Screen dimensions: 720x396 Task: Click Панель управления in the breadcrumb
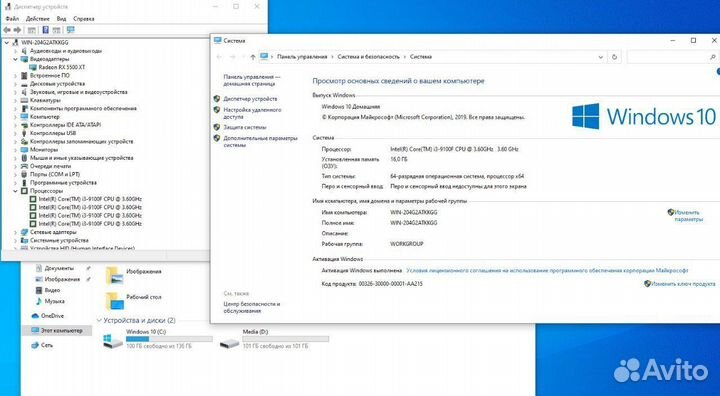coord(302,57)
